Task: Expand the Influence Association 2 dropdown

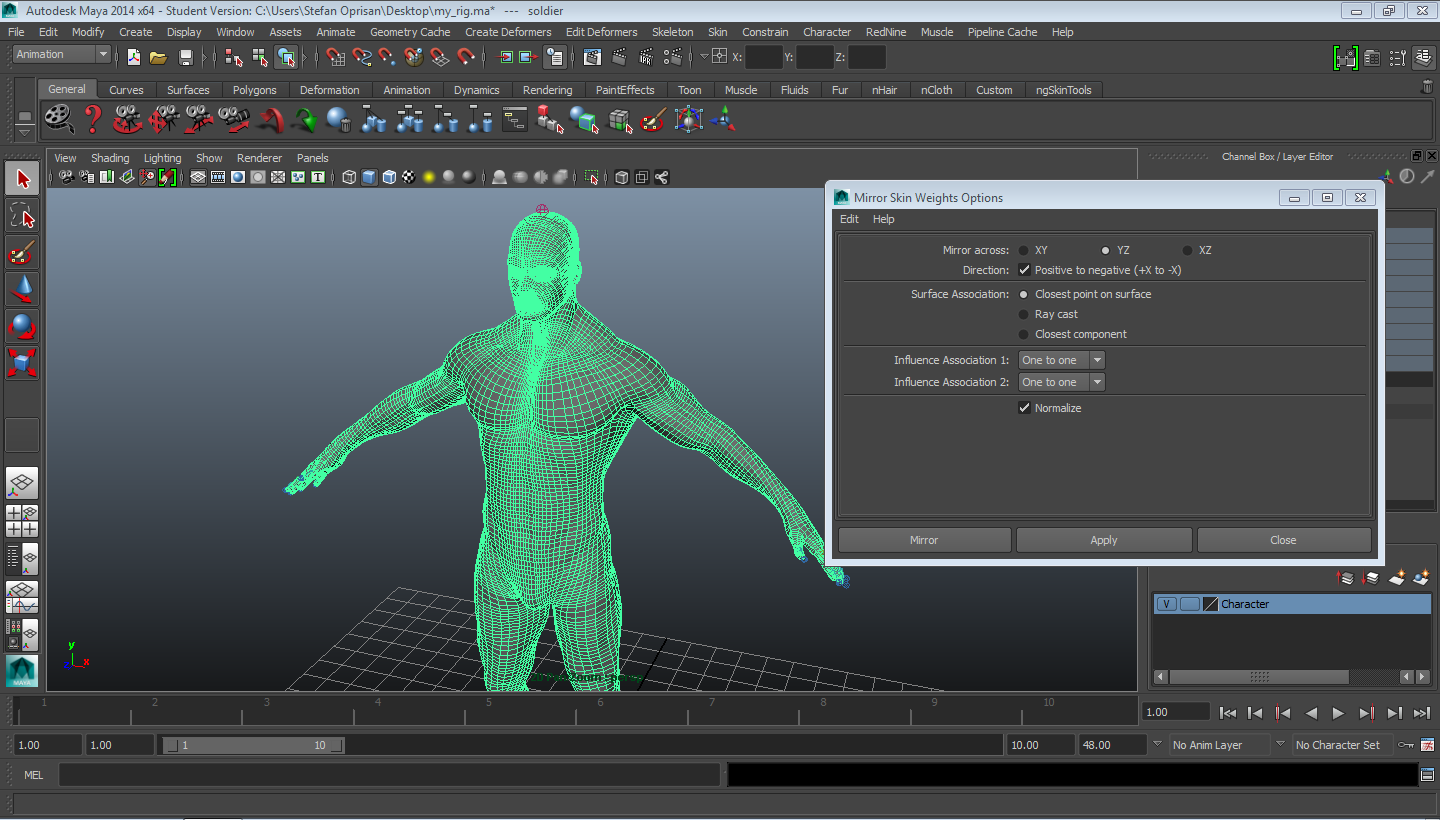Action: 1061,382
